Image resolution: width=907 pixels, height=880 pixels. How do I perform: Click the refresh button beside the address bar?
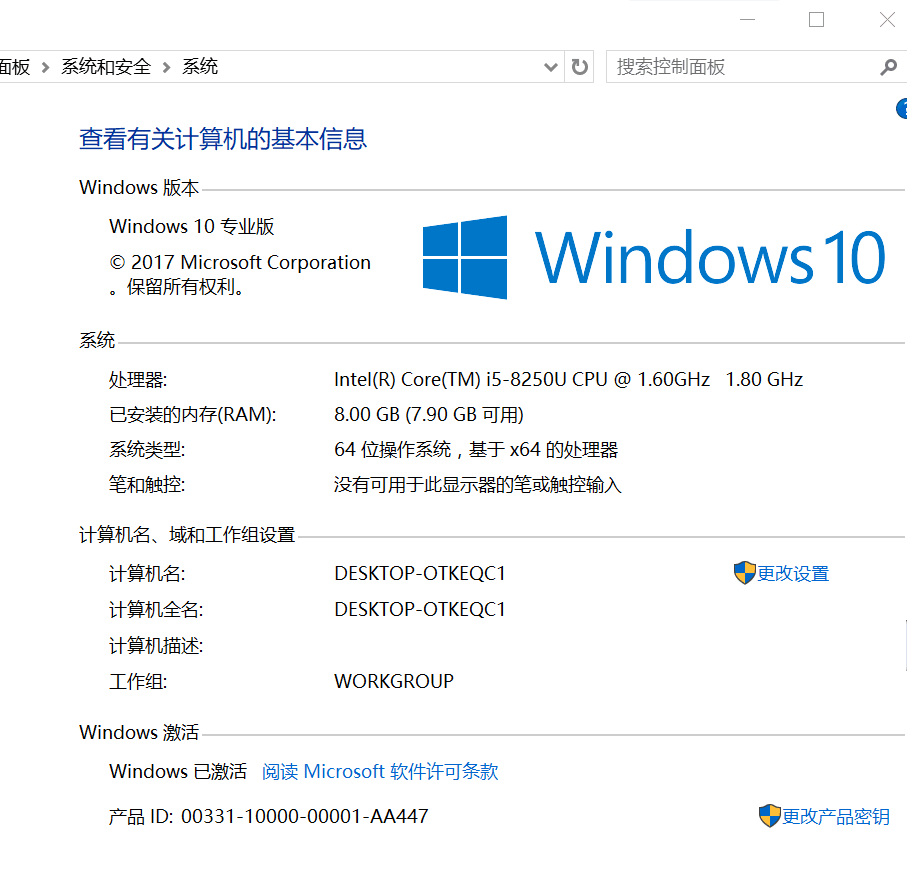[579, 67]
